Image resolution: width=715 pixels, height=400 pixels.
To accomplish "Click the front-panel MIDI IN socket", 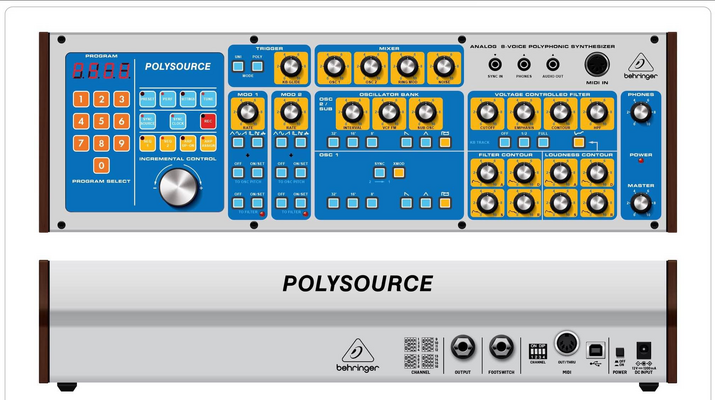I will (597, 64).
